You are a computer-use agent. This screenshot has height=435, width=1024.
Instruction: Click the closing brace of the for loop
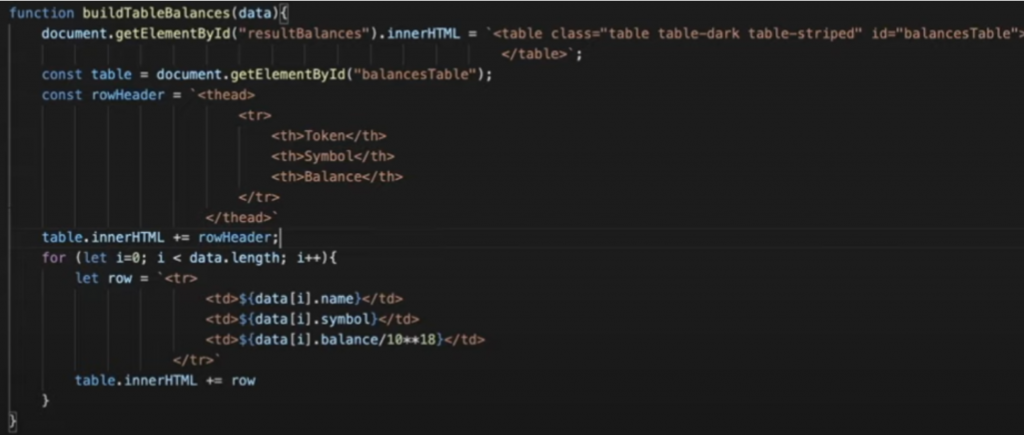(45, 400)
